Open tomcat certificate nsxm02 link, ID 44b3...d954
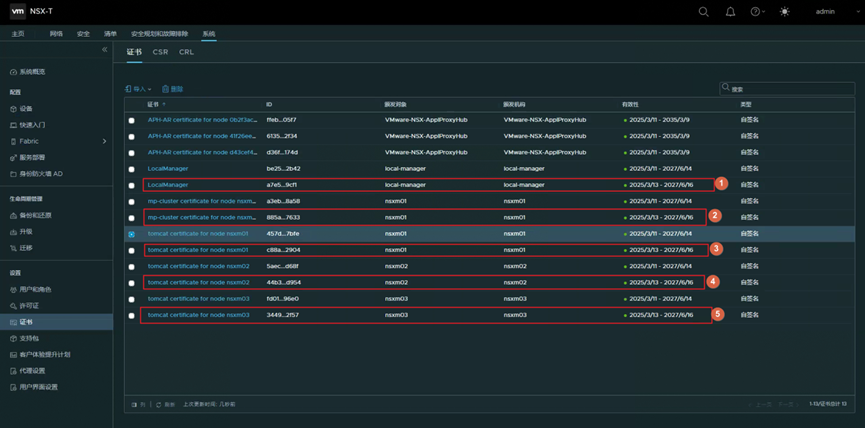This screenshot has width=865, height=428. [x=199, y=282]
